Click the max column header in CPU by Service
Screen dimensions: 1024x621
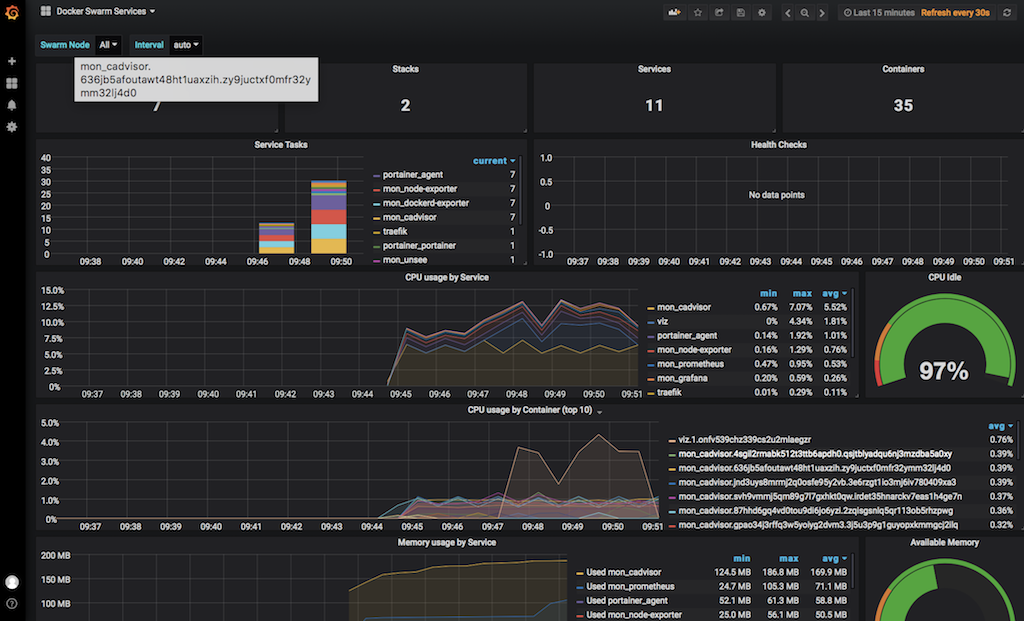803,294
